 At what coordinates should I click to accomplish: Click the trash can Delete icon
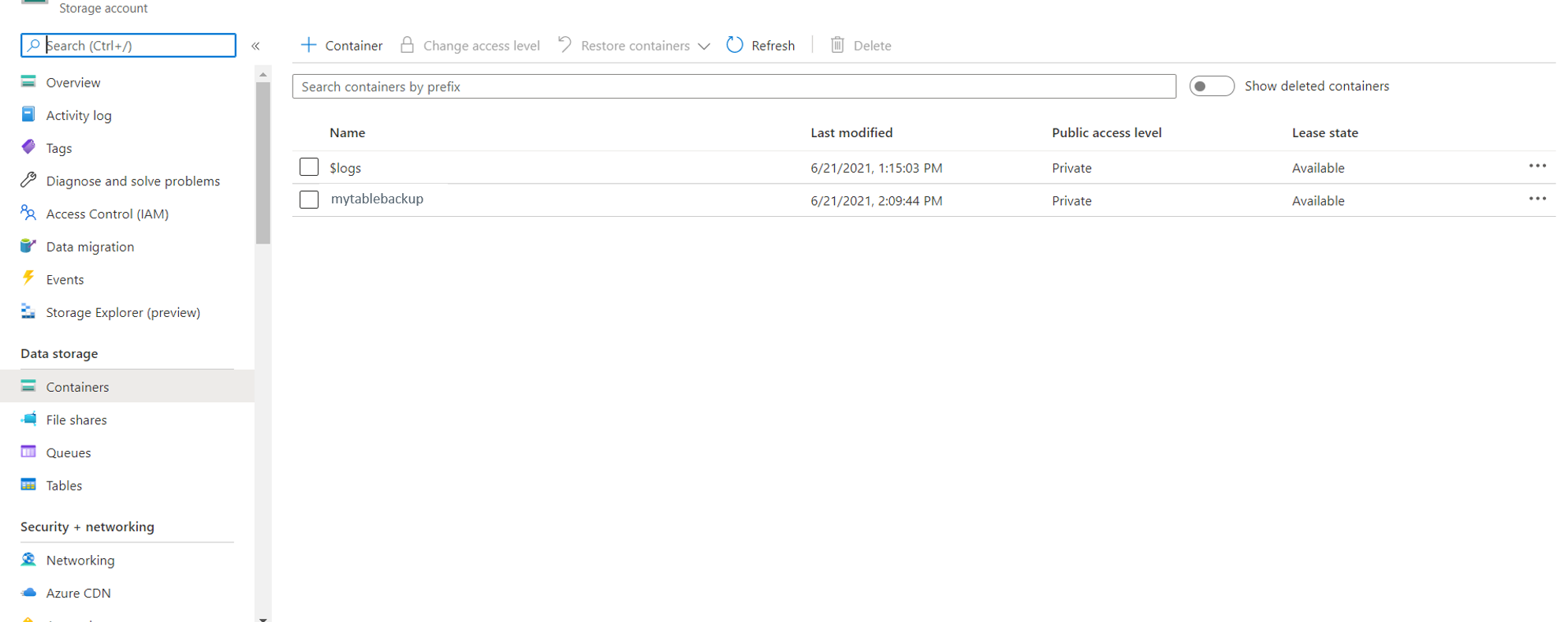837,45
